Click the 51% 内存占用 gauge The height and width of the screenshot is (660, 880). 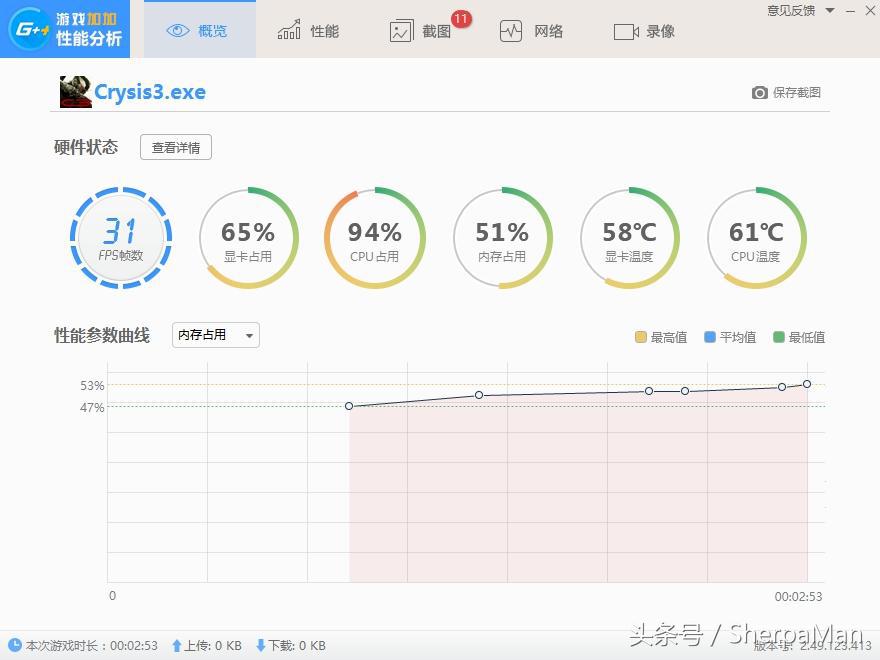click(x=502, y=238)
